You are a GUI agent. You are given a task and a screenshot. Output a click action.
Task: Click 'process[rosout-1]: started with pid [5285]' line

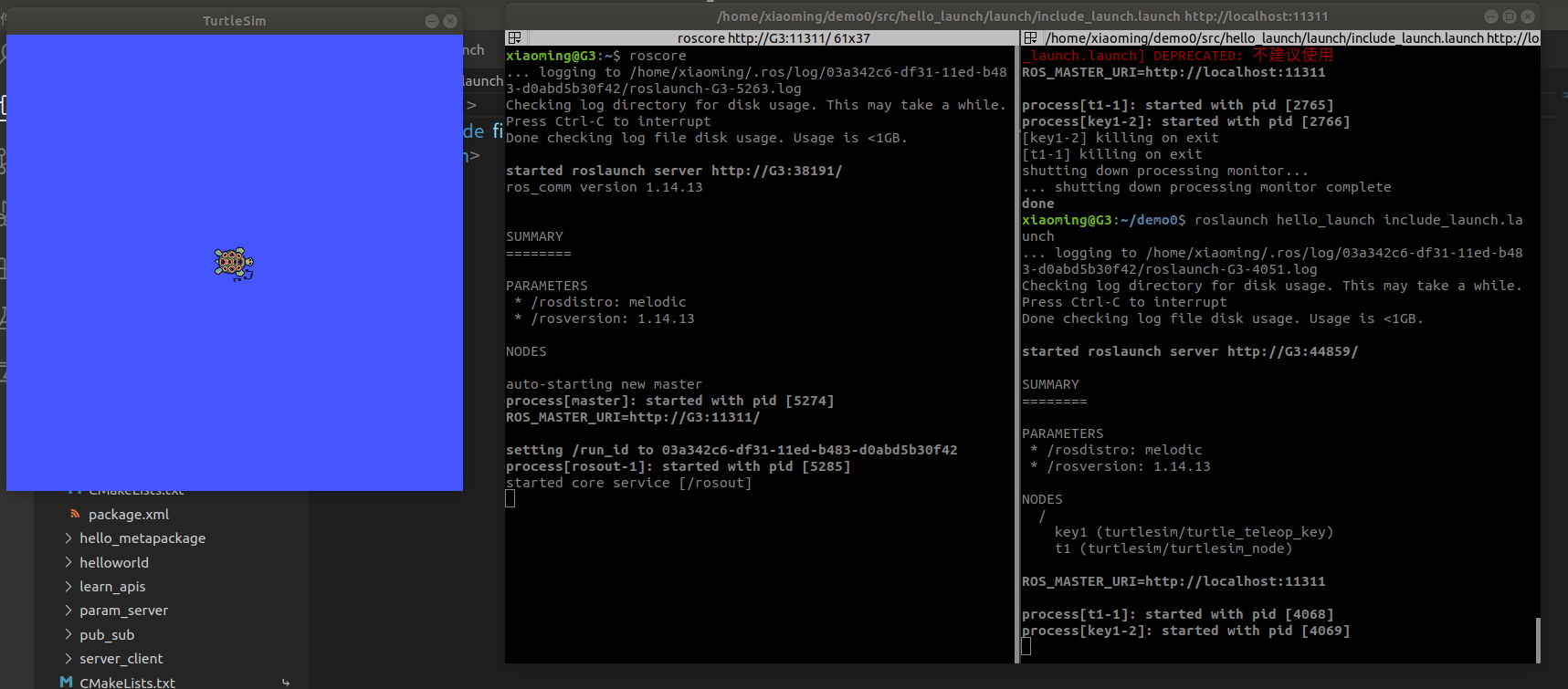click(679, 466)
